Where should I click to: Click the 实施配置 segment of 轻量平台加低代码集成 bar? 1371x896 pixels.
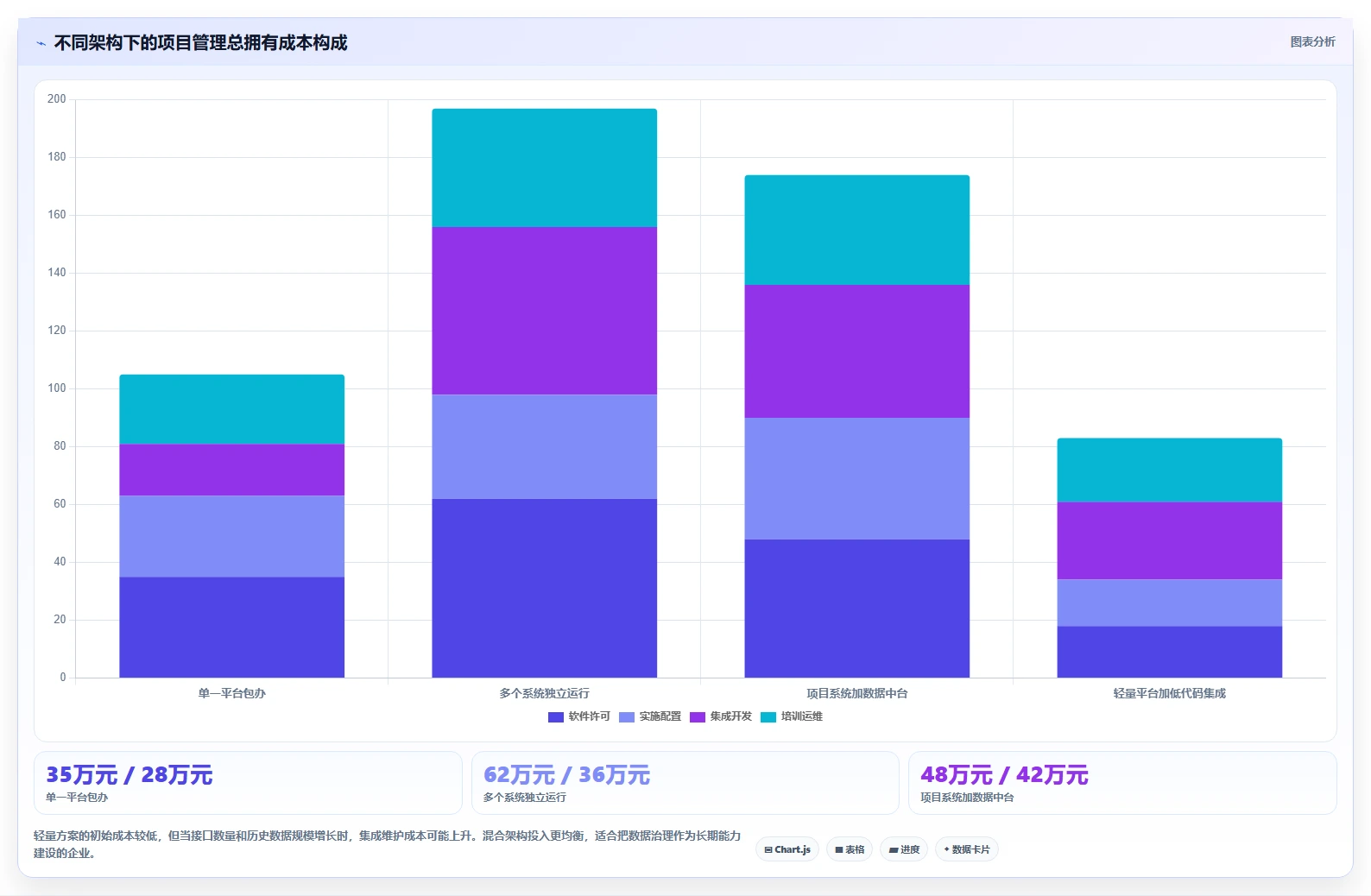(1169, 603)
